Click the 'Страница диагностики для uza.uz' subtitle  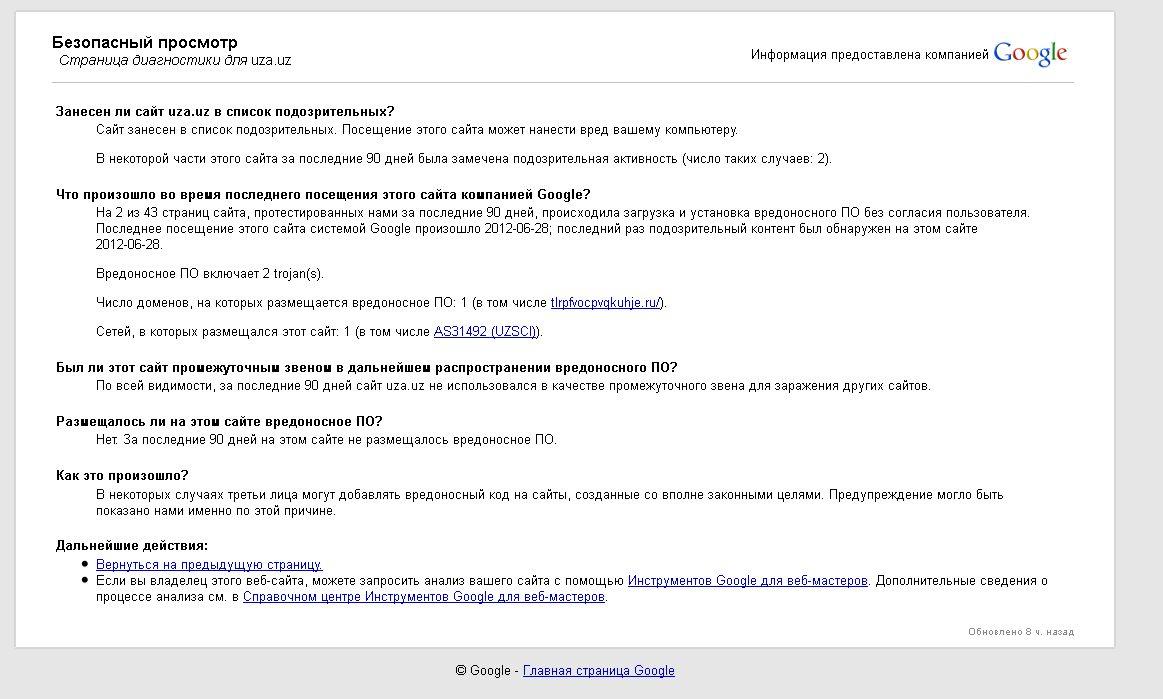[175, 60]
